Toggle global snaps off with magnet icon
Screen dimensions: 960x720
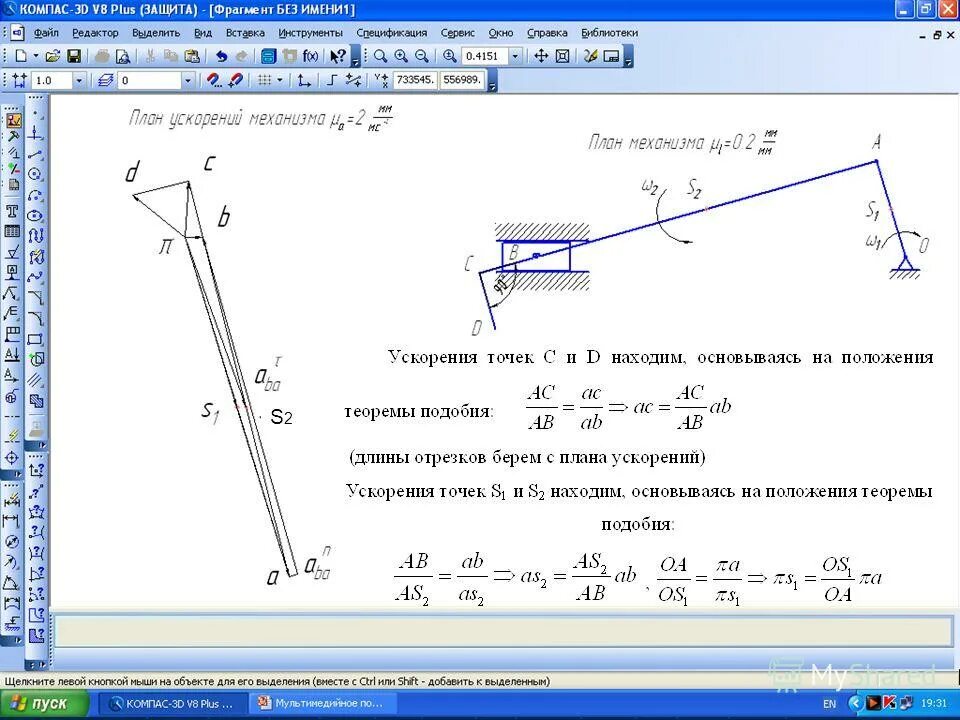[x=235, y=80]
